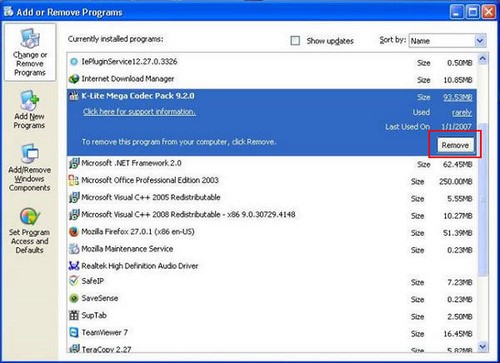Screen dimensions: 500x363
Task: Click the program list scrollbar thumb
Action: tap(483, 199)
